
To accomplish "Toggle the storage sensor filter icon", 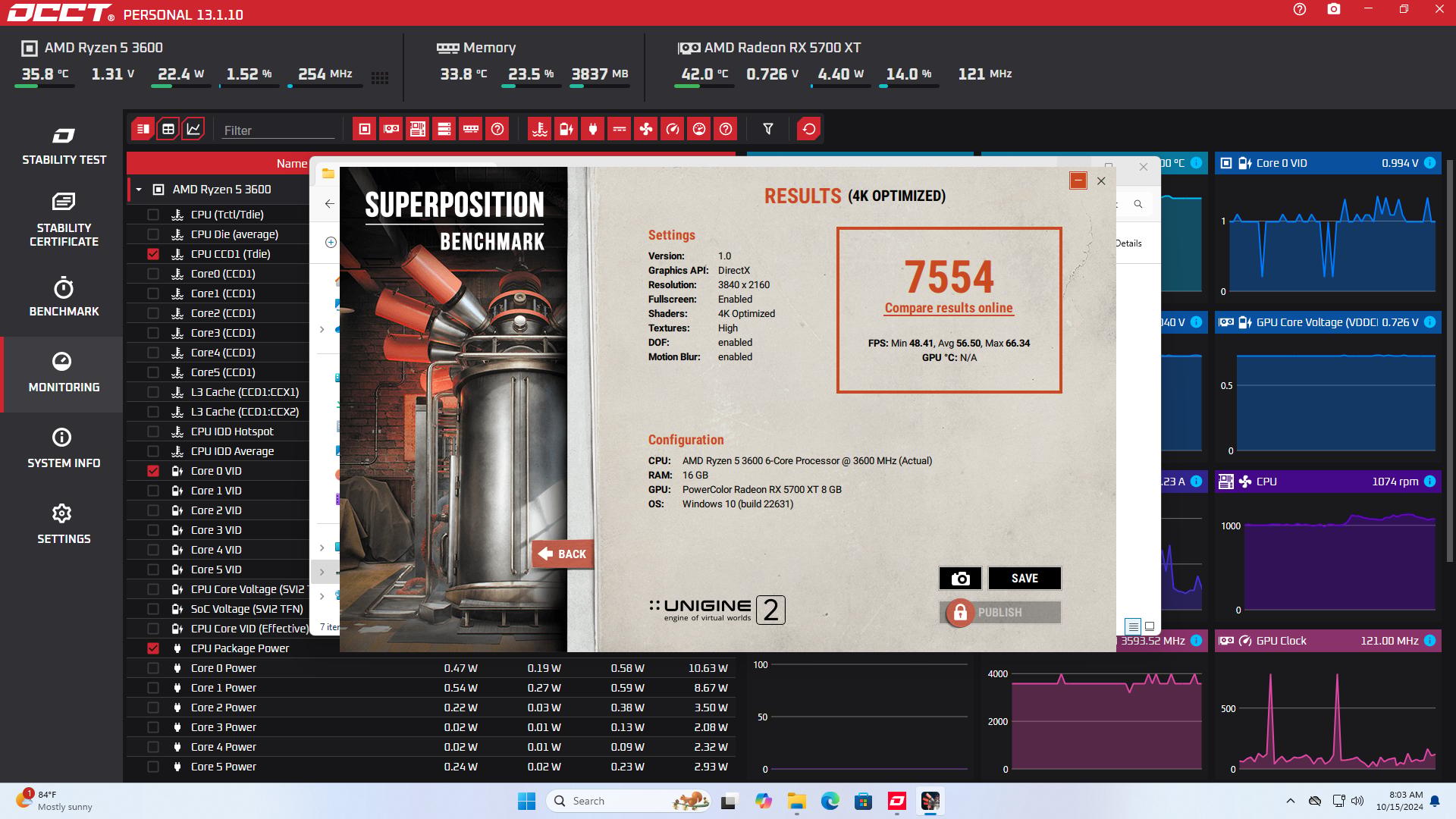I will 444,129.
